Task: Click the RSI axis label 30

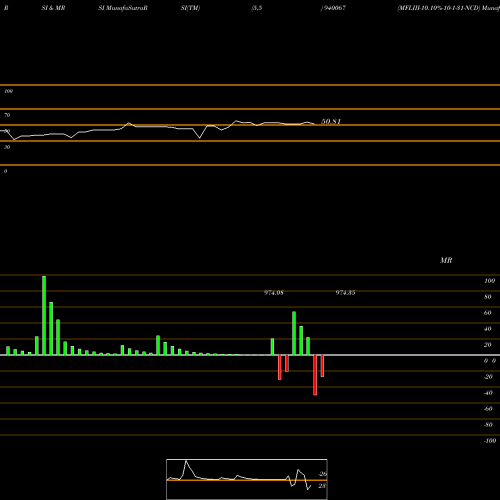Action: 7,147
